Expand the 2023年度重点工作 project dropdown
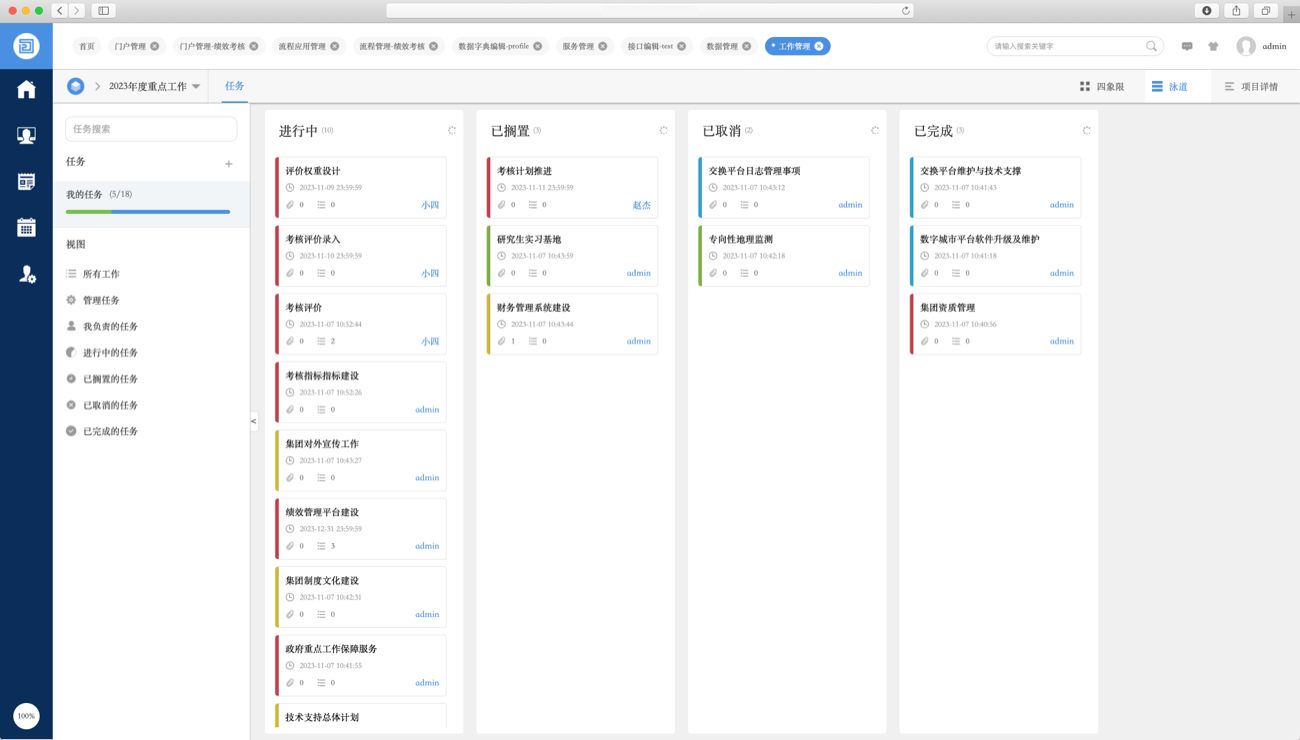The image size is (1300, 740). (196, 87)
